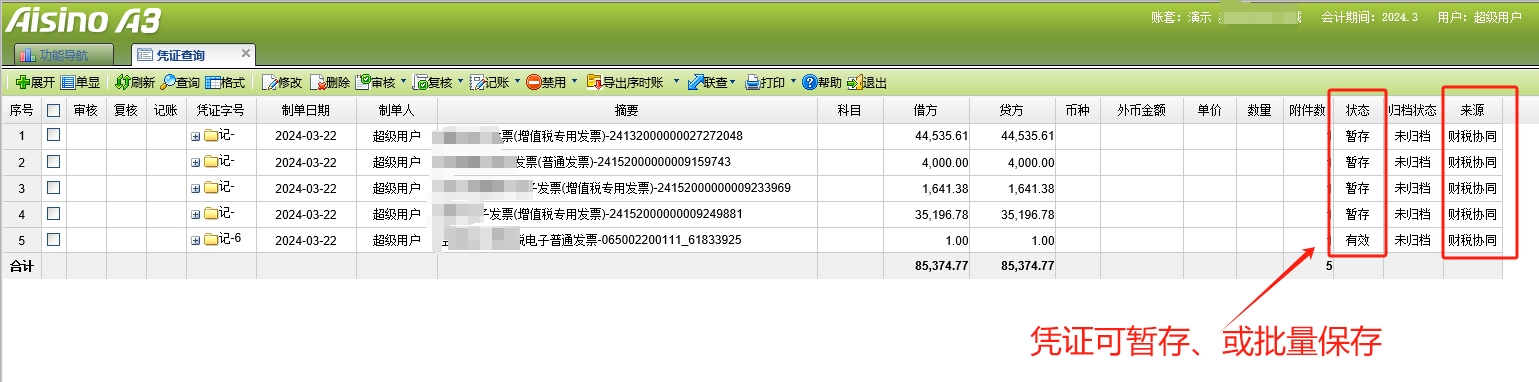Click the 外币金额 column header
Screen dimensions: 1539x382
[1141, 110]
